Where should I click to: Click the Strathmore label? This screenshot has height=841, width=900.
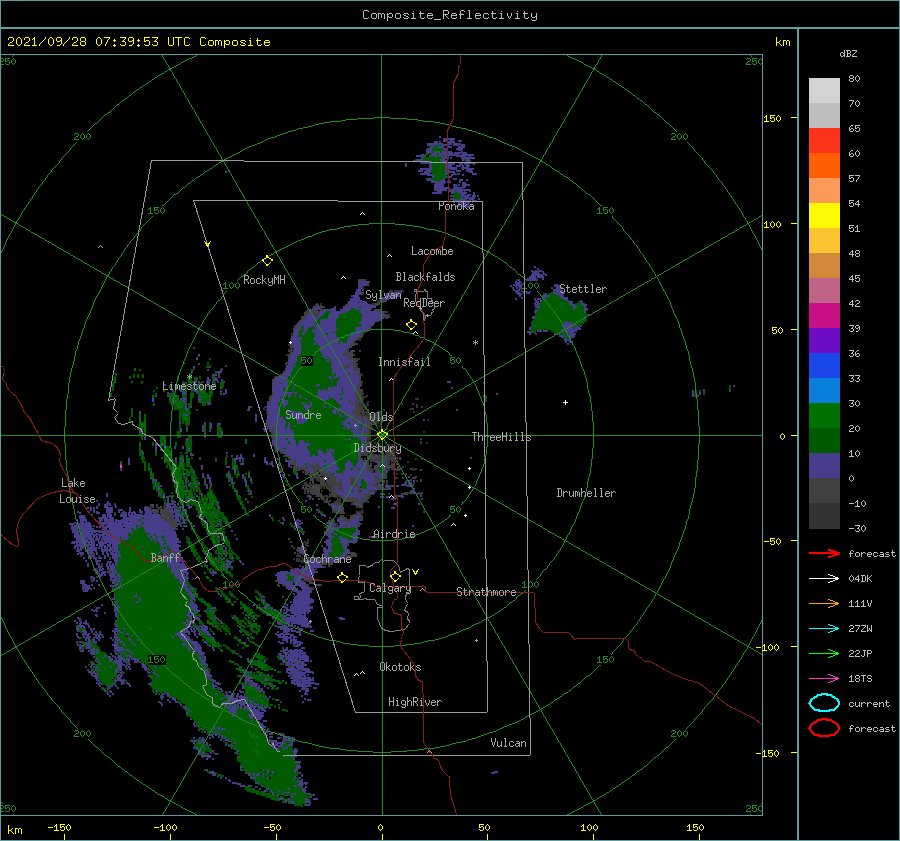coord(486,592)
